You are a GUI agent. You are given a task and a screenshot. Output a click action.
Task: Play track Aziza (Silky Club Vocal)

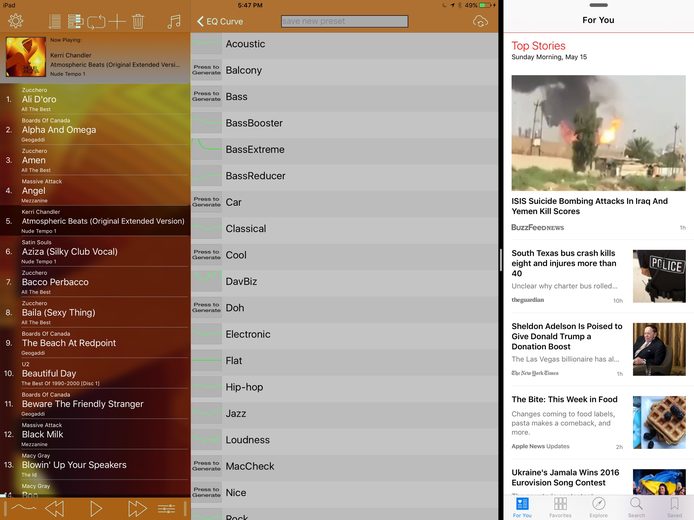pyautogui.click(x=95, y=251)
